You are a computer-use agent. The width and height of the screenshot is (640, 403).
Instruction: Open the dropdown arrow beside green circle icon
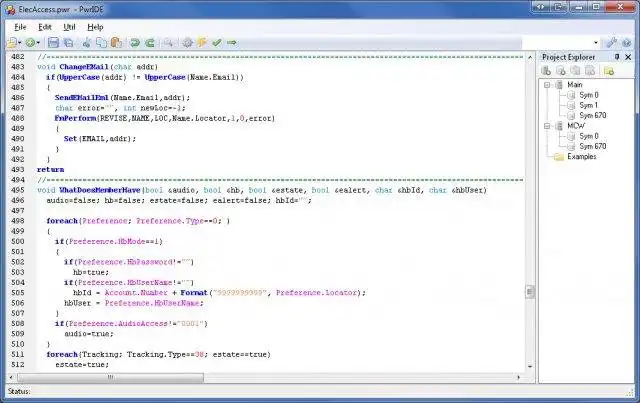pyautogui.click(x=38, y=43)
